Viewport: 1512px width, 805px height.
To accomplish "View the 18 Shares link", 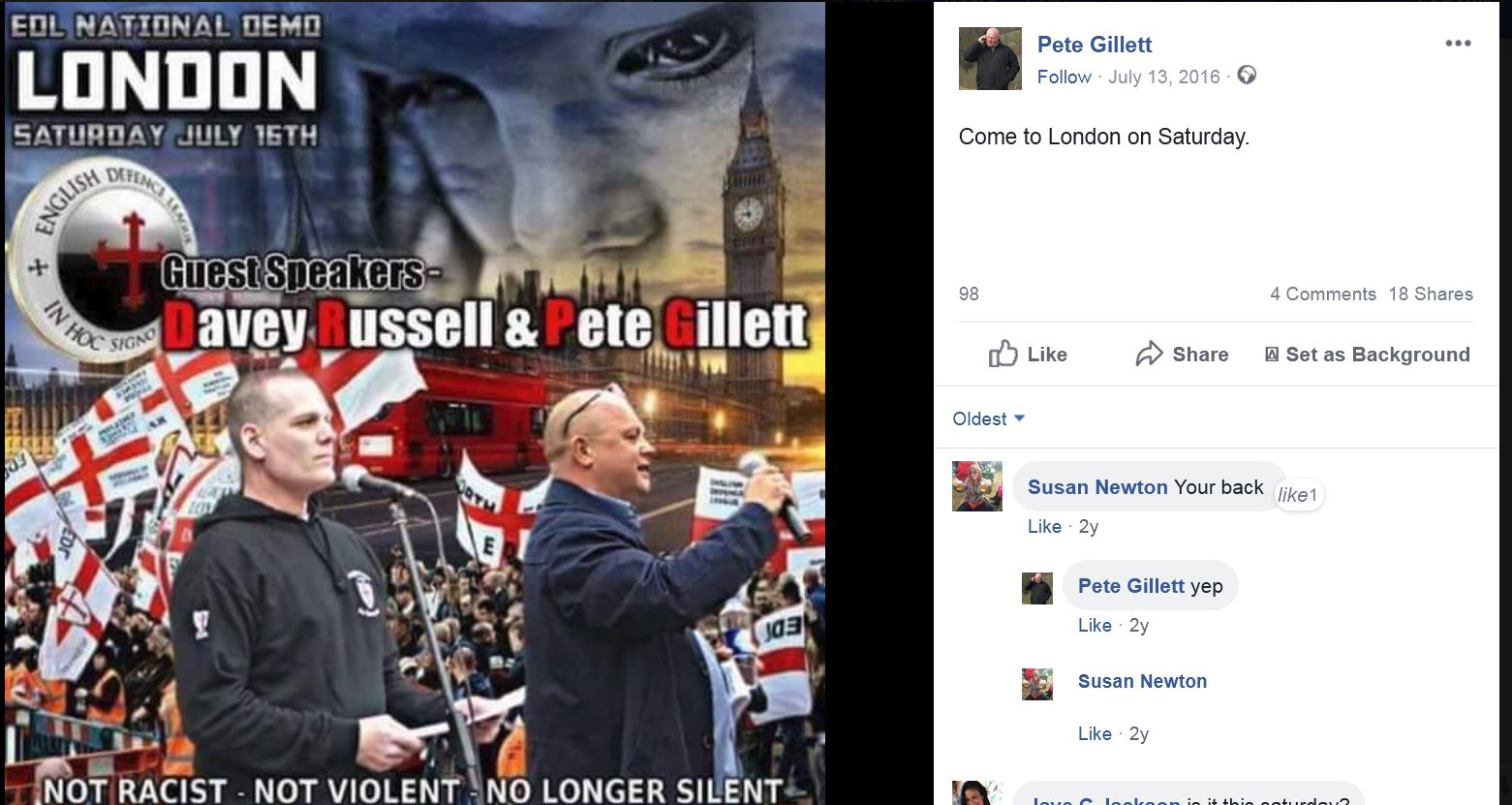I will (1431, 294).
